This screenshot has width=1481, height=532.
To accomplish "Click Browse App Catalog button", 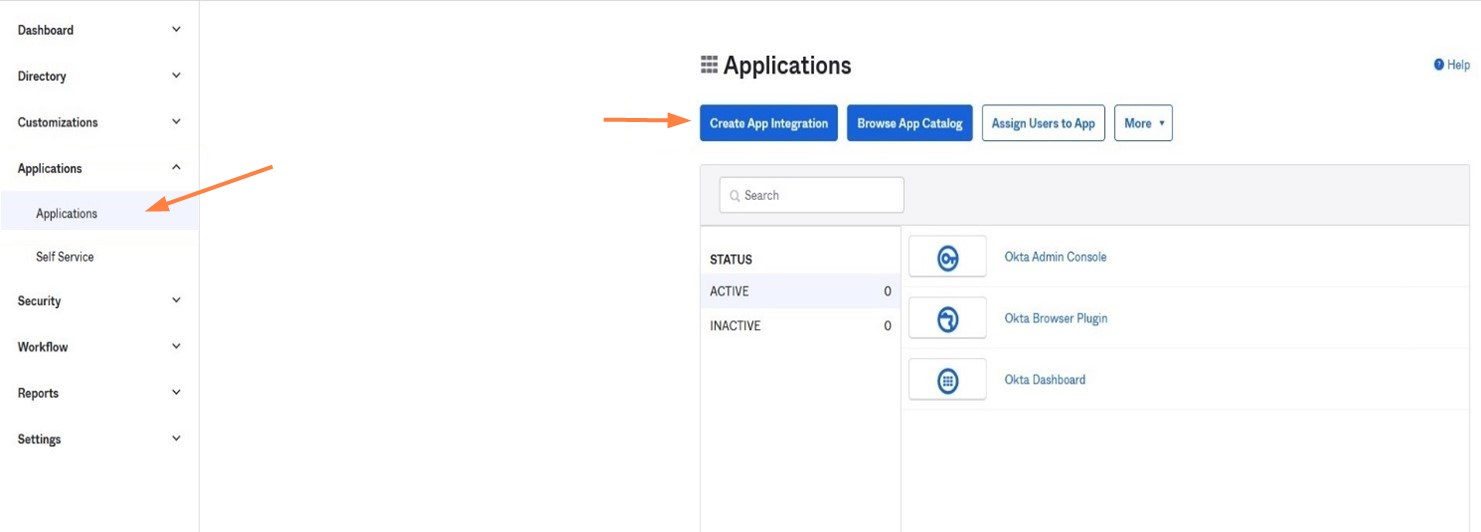I will click(909, 123).
